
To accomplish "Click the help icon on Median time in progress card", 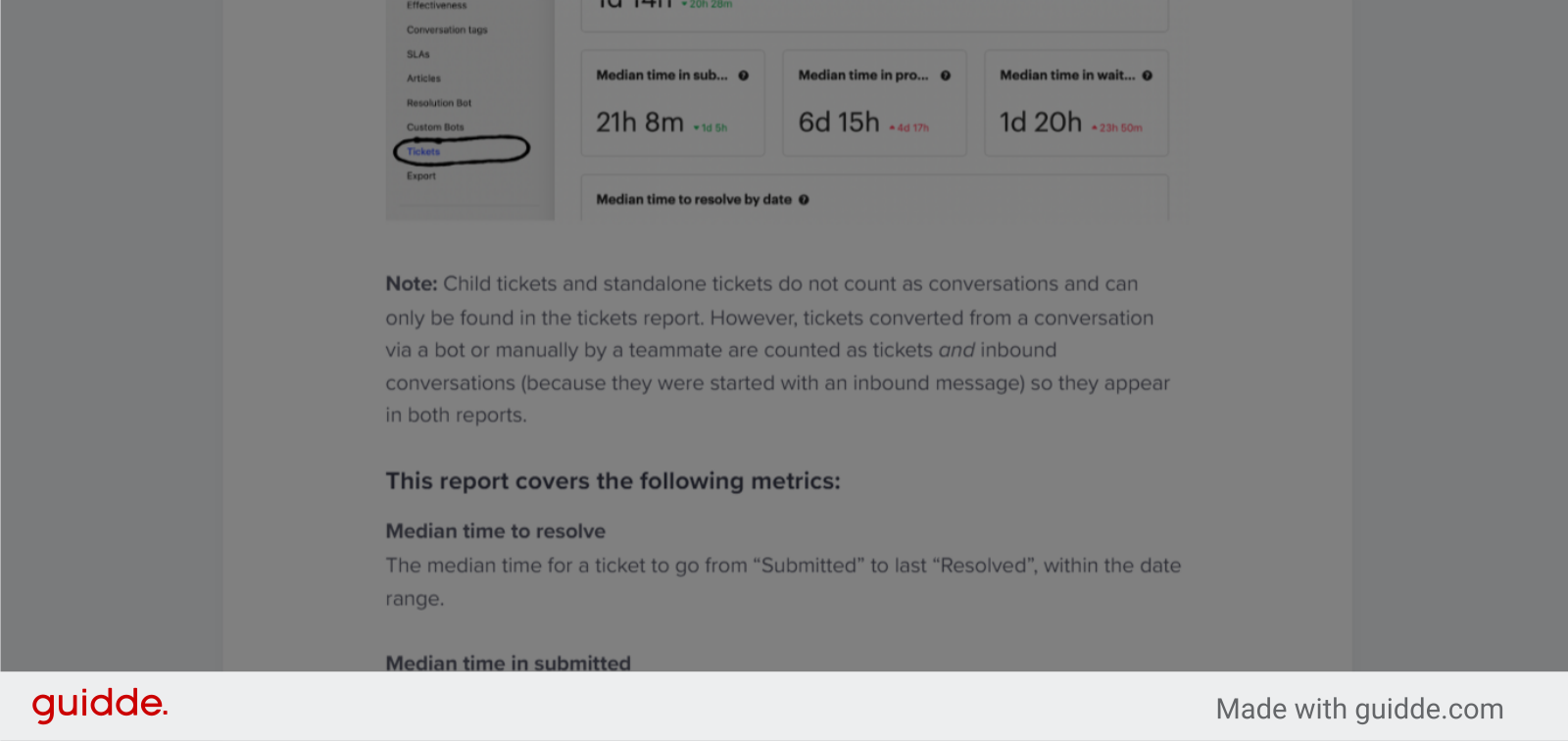I will [946, 74].
